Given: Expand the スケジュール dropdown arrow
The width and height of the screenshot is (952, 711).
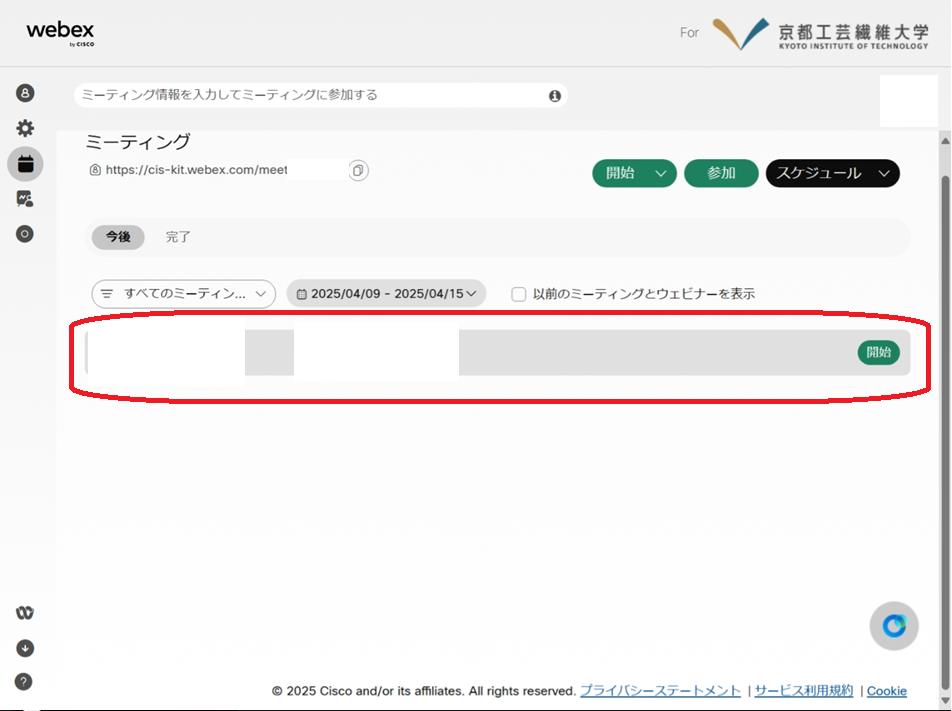Looking at the screenshot, I should click(884, 174).
